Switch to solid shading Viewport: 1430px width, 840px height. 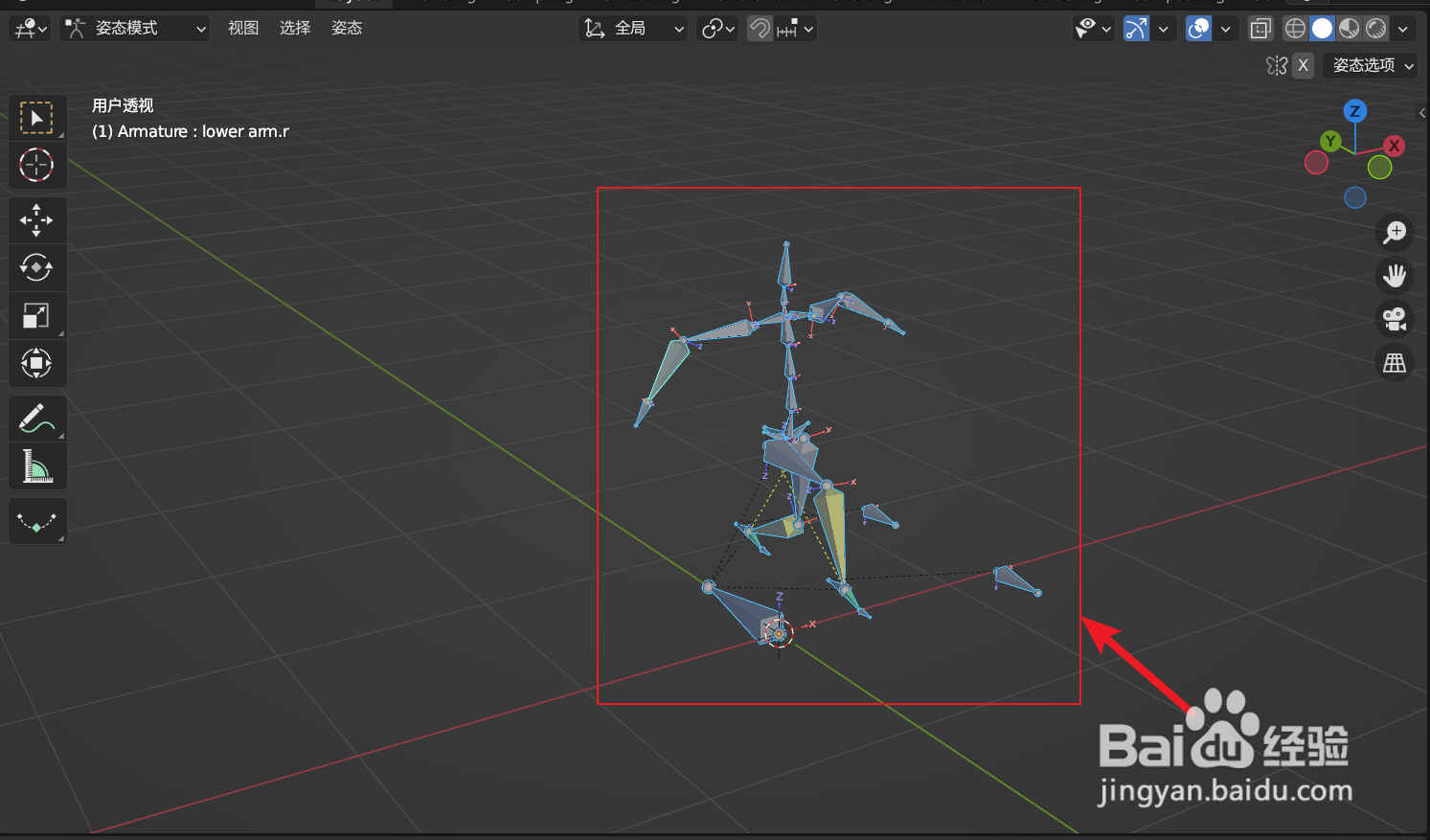click(1322, 29)
